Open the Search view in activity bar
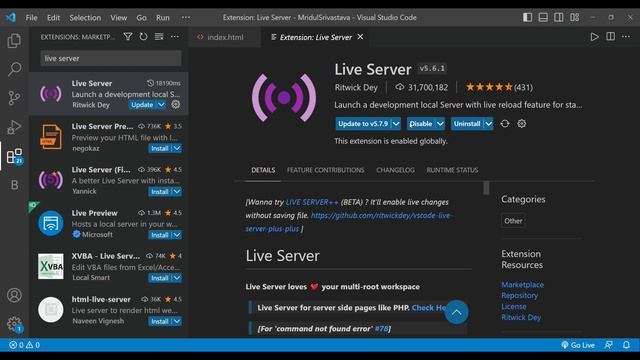 pyautogui.click(x=14, y=69)
